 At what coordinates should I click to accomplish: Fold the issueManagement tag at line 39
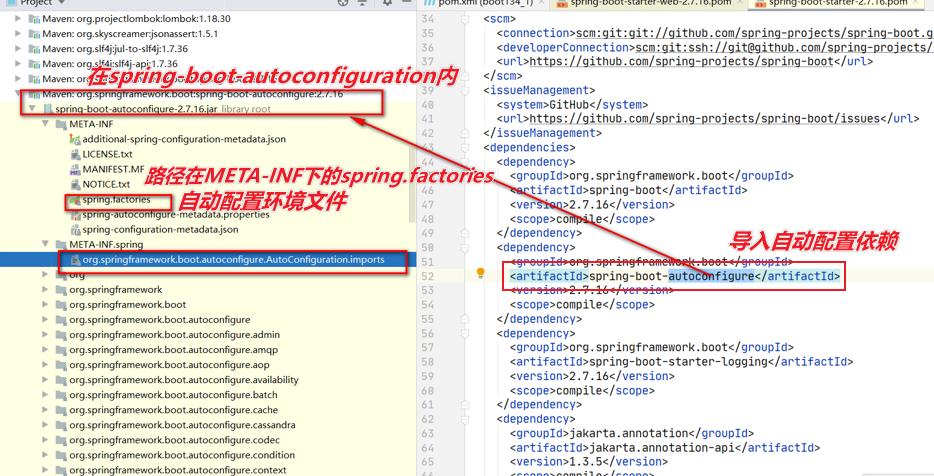[465, 91]
